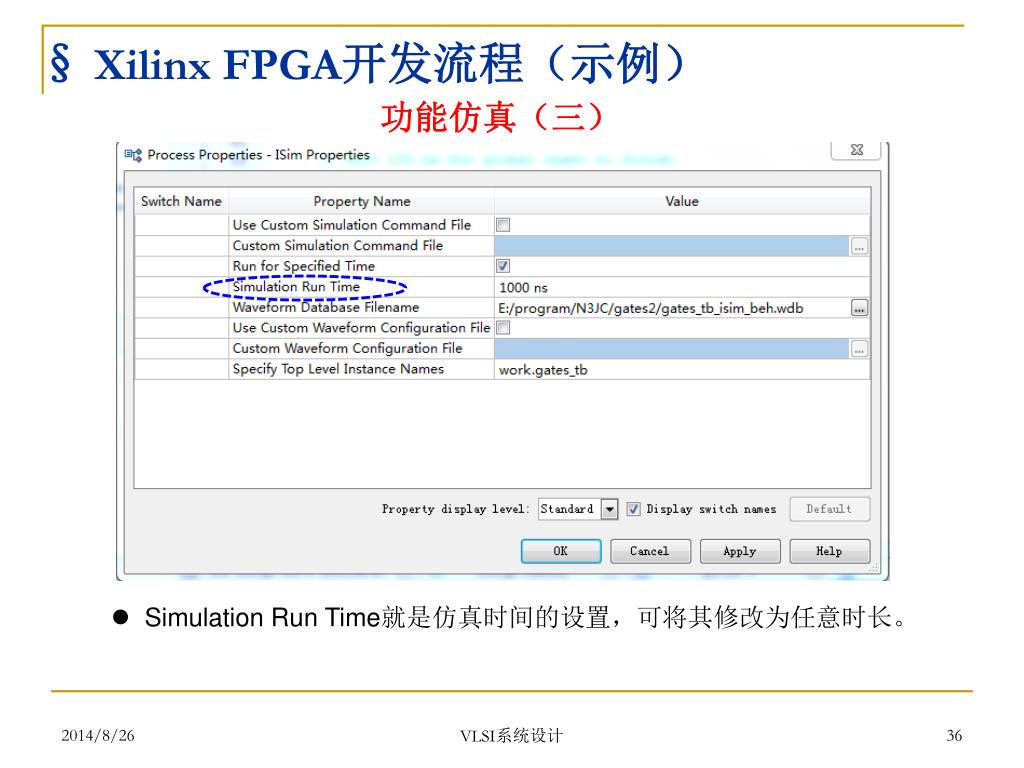Click the Value column header
Viewport: 1024px width, 768px height.
pyautogui.click(x=682, y=201)
